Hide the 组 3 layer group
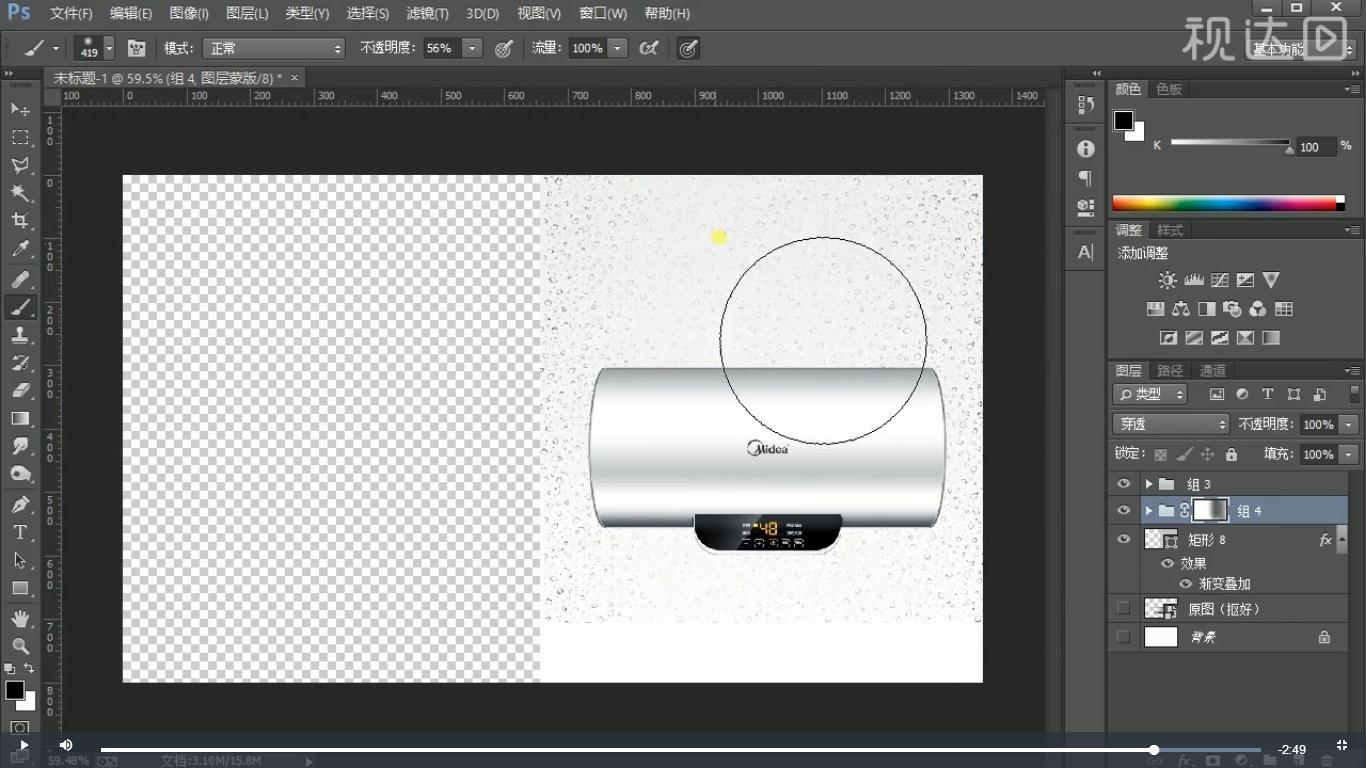The height and width of the screenshot is (768, 1366). coord(1124,484)
